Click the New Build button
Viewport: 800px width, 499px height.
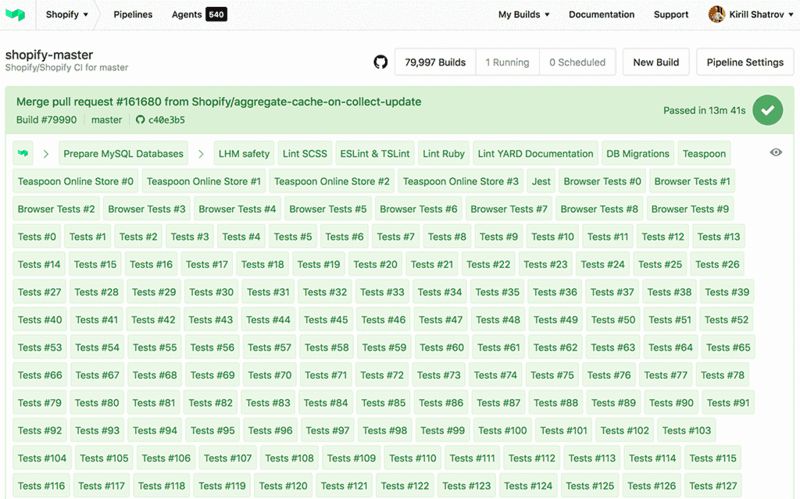656,62
